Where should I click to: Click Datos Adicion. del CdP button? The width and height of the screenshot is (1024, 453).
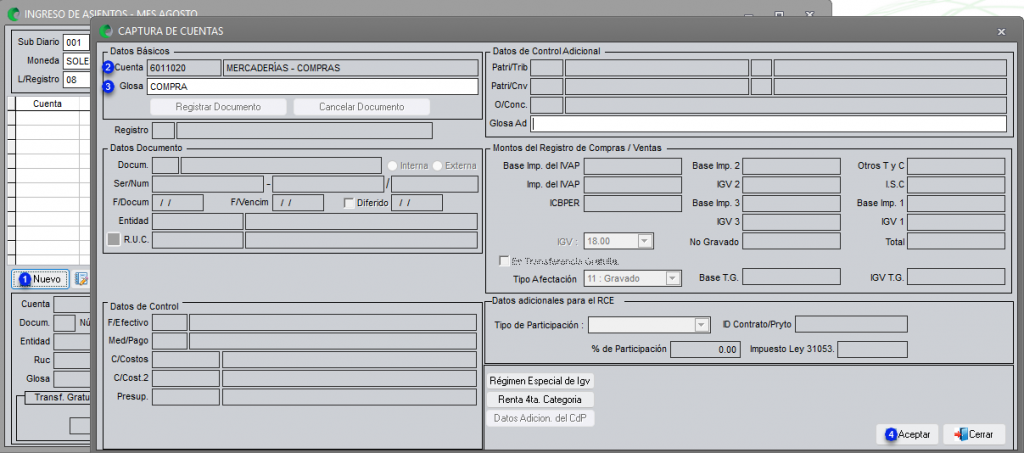point(541,418)
